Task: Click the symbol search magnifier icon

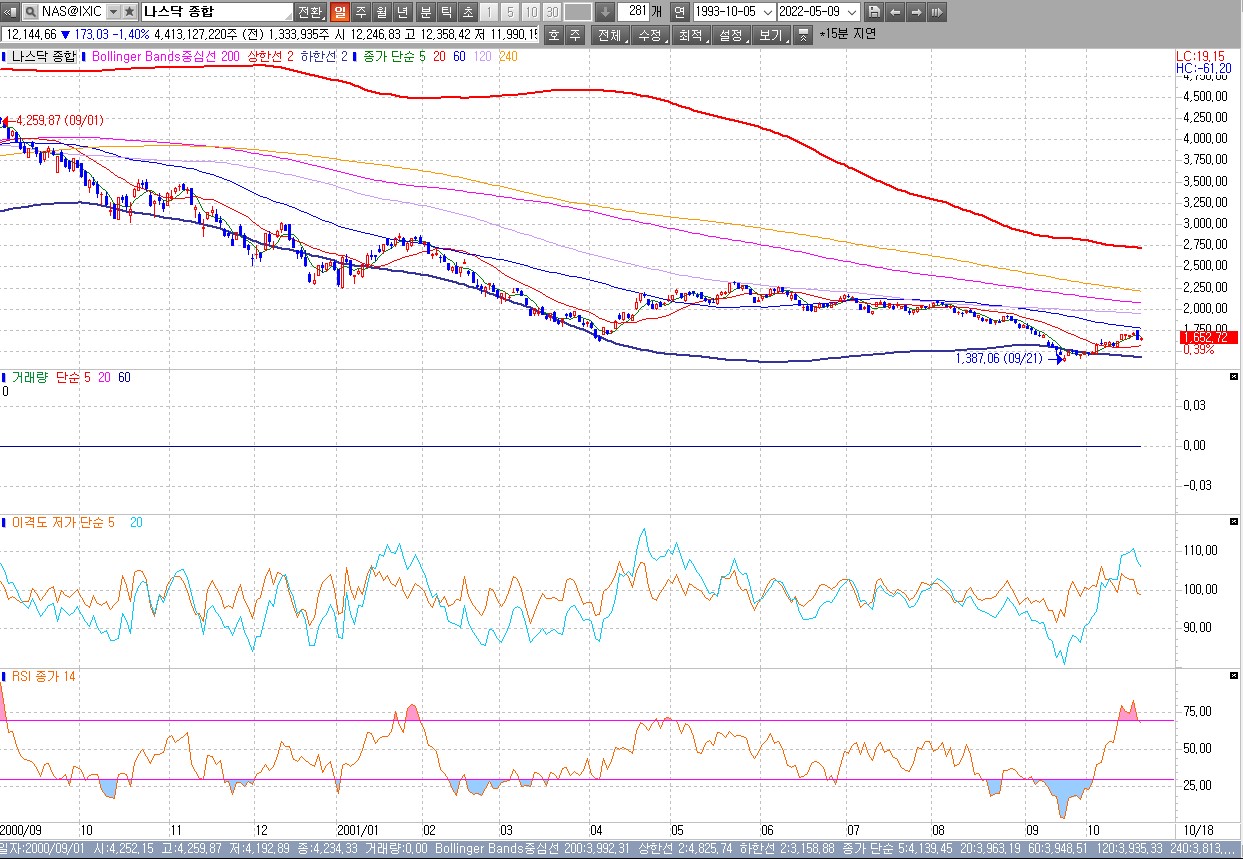Action: (31, 12)
